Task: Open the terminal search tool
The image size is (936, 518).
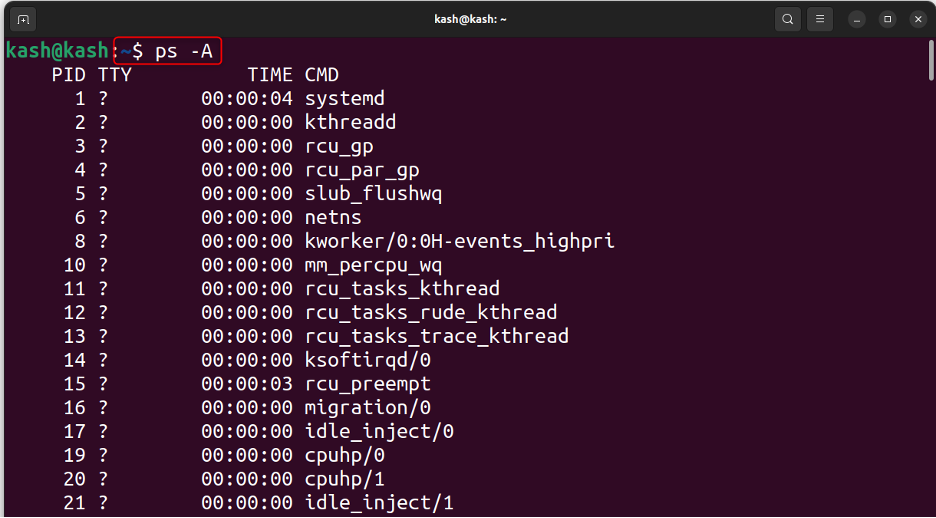Action: point(787,19)
